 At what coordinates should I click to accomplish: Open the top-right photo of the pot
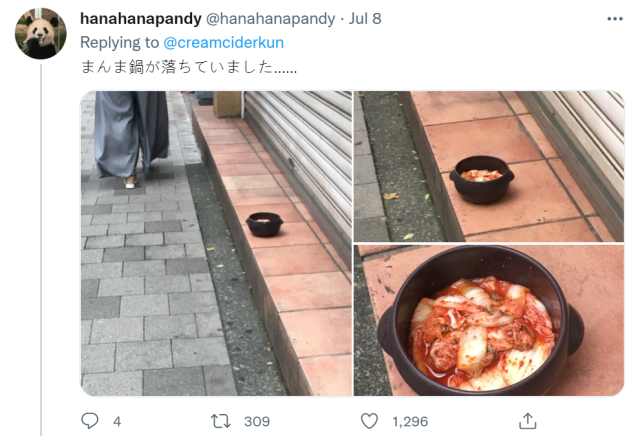tap(489, 166)
